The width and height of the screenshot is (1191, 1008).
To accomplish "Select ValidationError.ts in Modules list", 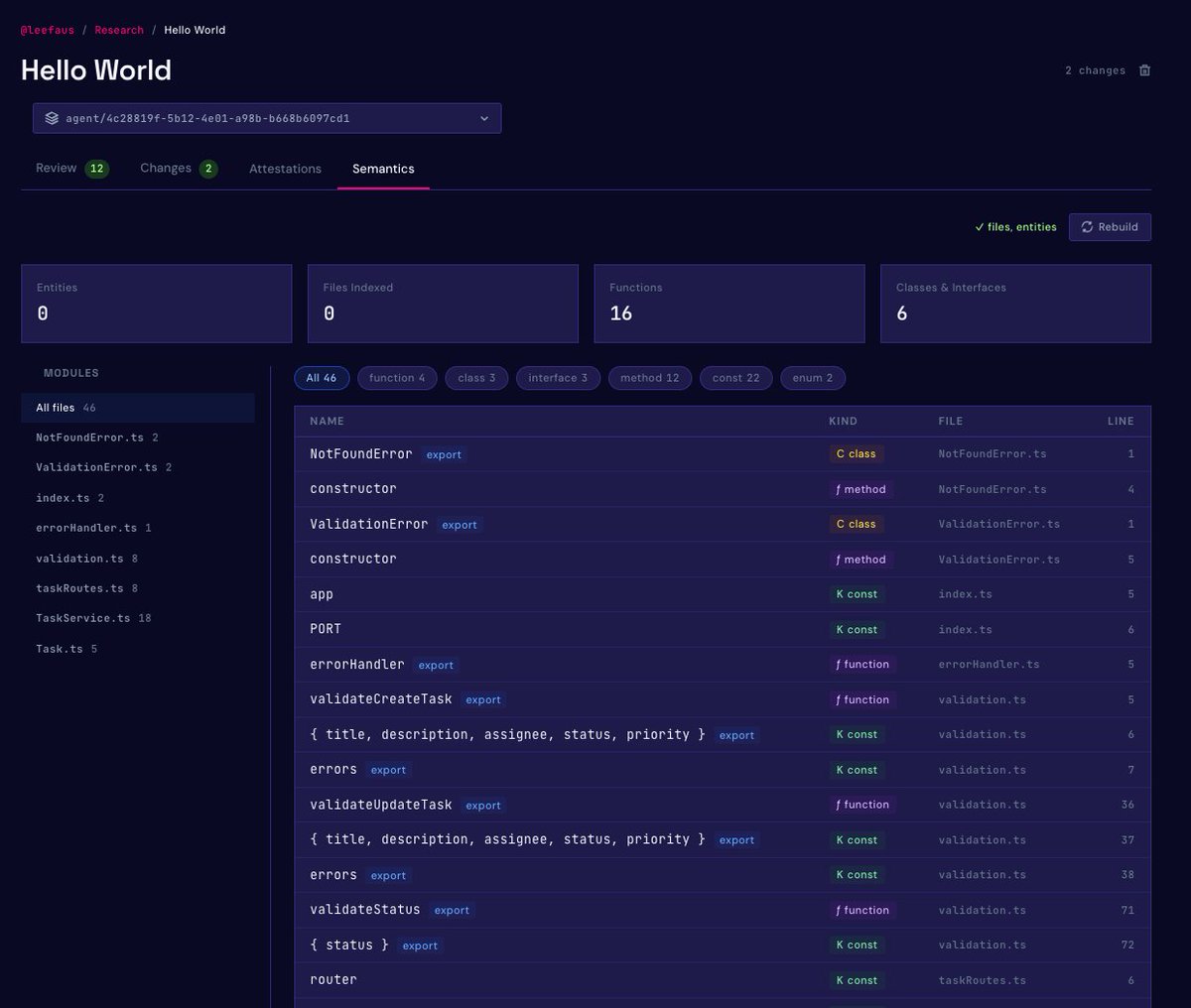I will (x=138, y=467).
